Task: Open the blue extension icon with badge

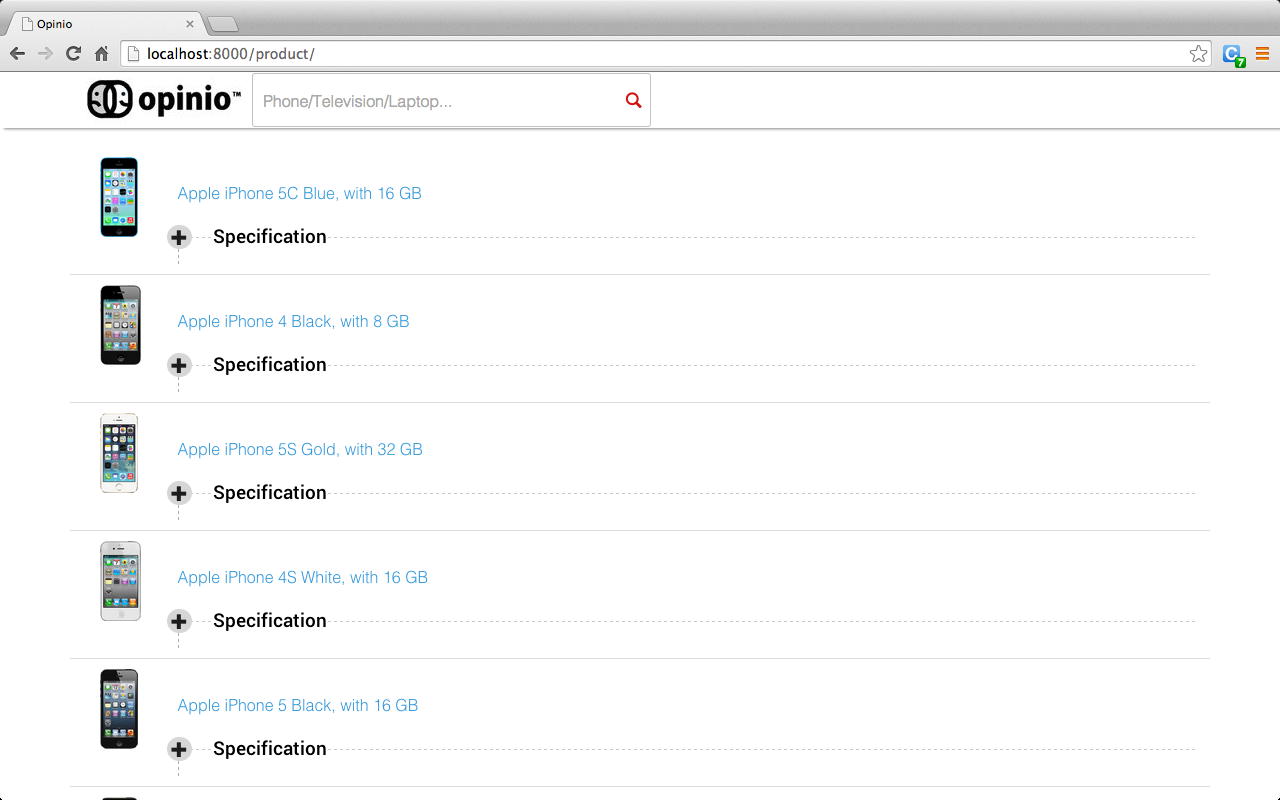Action: click(1233, 55)
